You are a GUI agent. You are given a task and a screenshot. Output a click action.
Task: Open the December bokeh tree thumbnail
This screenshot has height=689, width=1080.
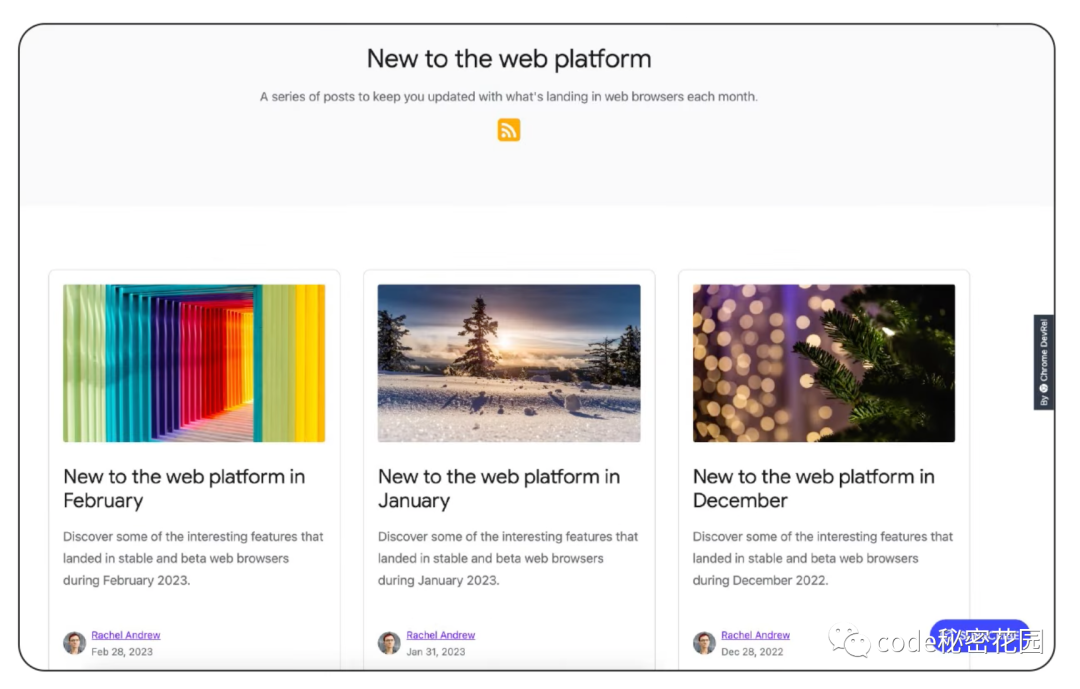[x=824, y=363]
